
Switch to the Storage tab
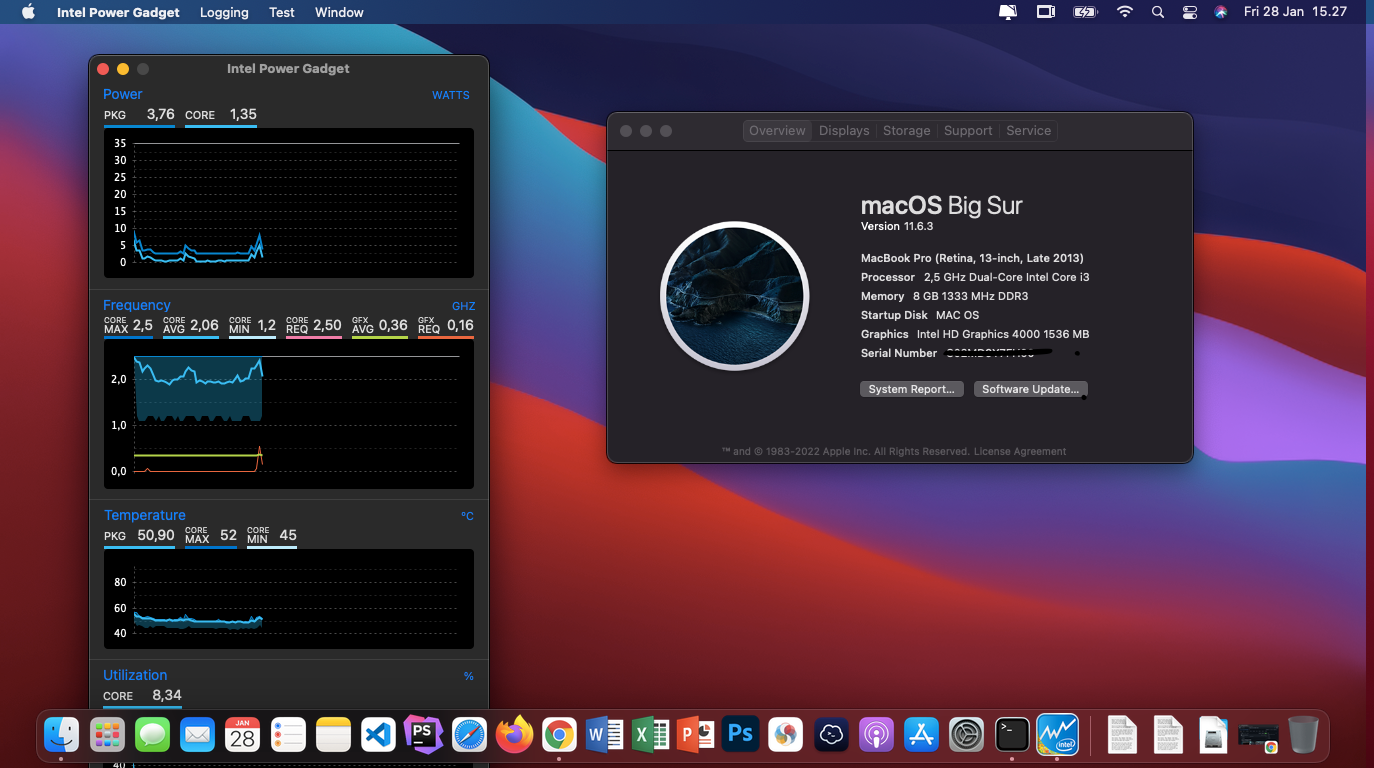906,130
